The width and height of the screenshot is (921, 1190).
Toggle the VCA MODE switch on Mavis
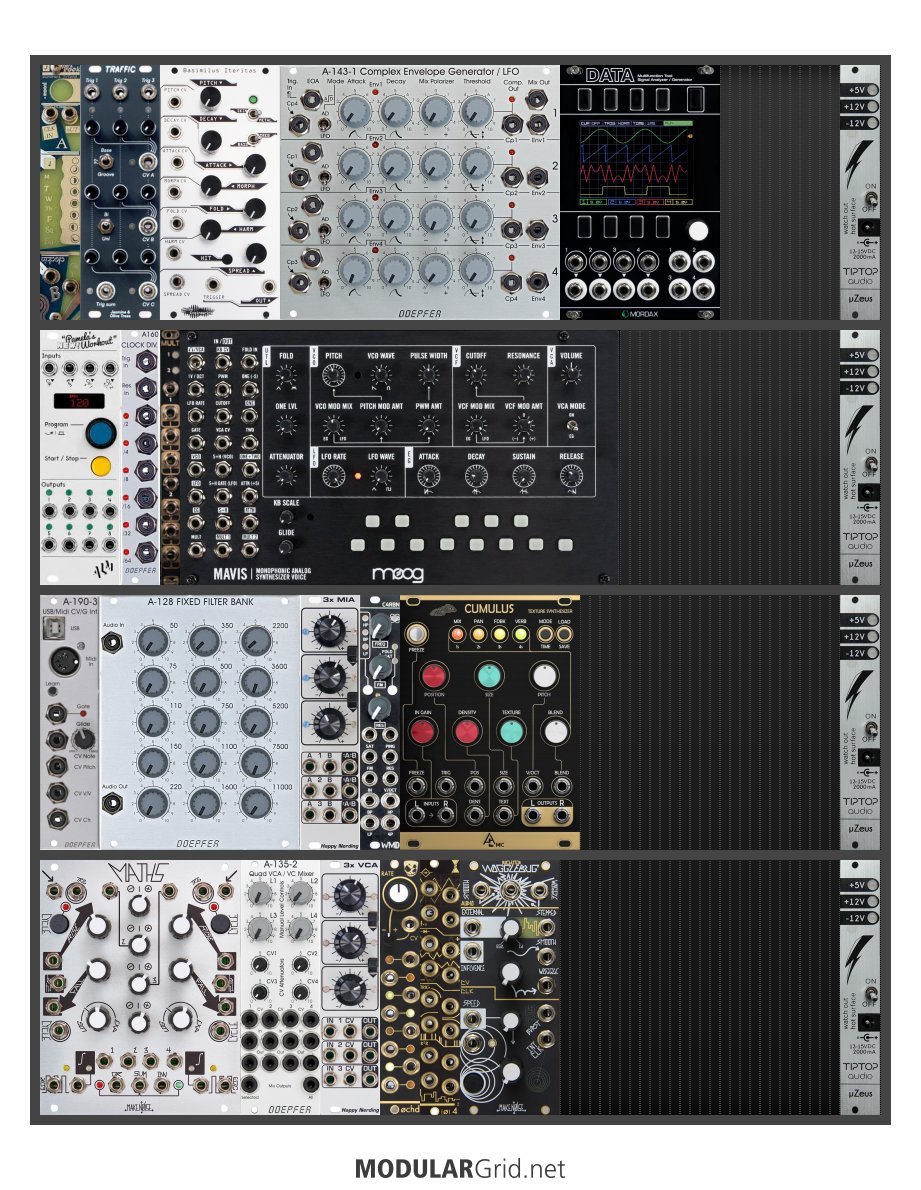tap(571, 426)
